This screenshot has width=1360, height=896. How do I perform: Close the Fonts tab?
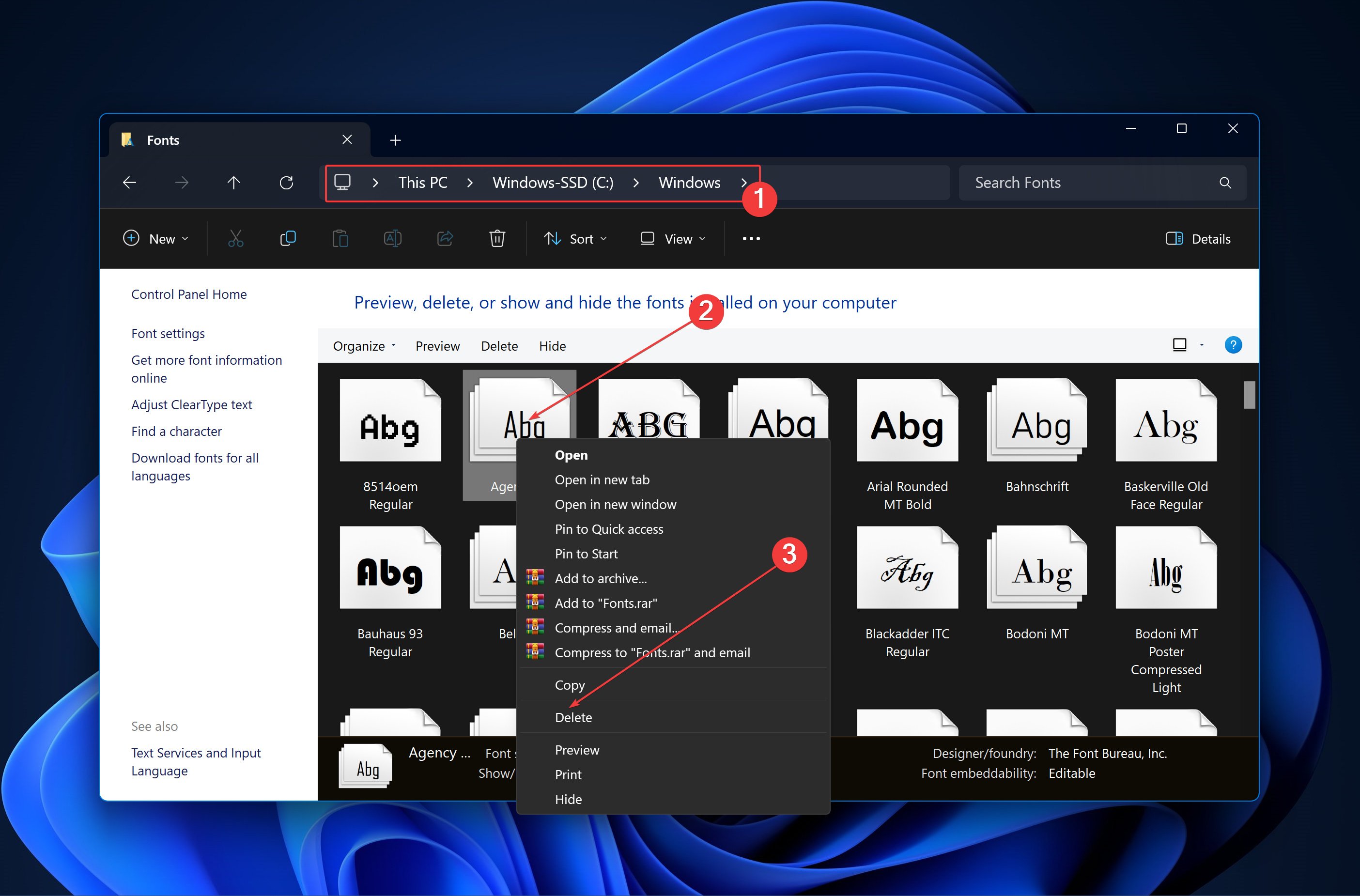pyautogui.click(x=347, y=139)
